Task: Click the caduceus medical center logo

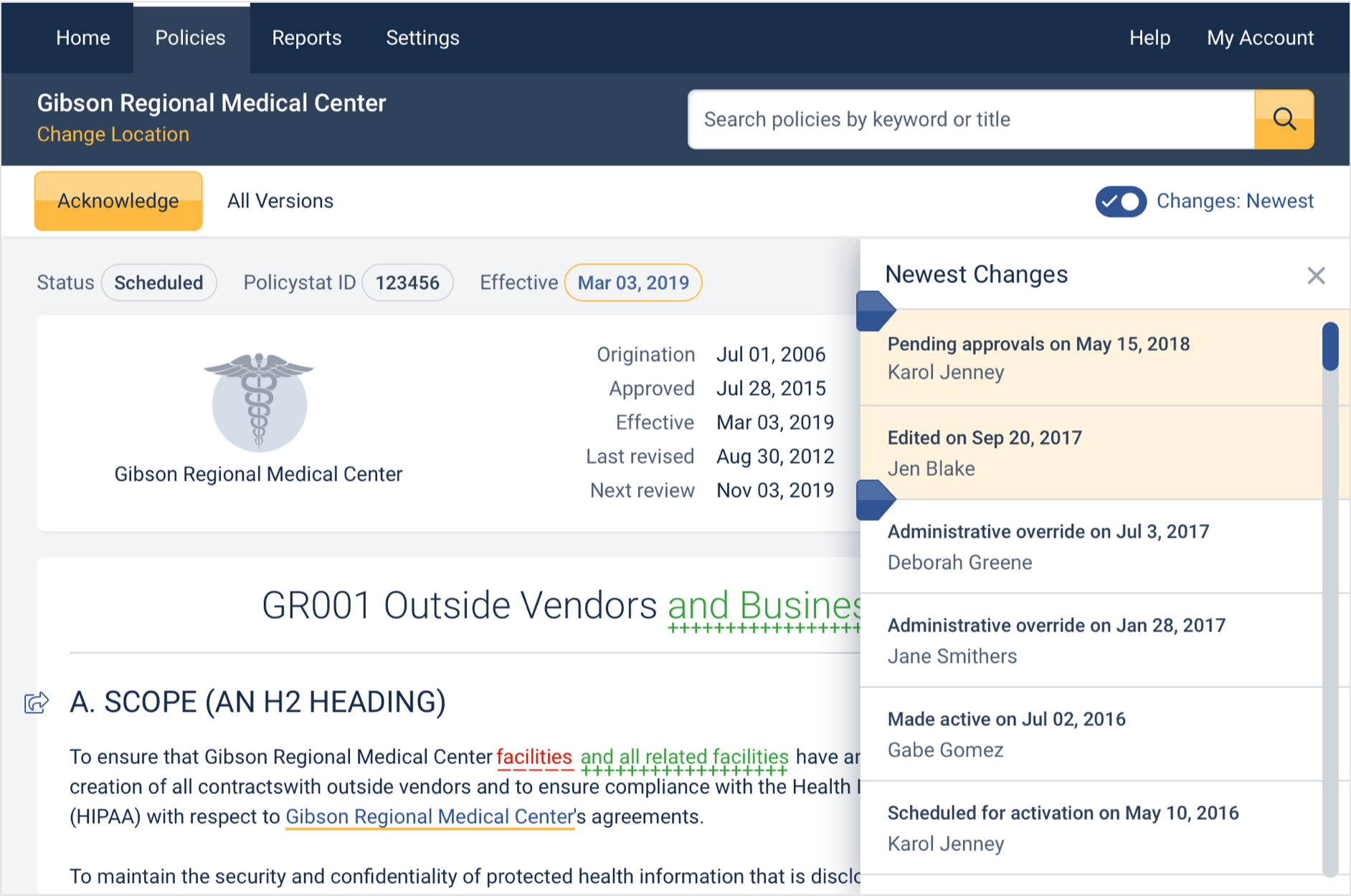Action: 259,401
